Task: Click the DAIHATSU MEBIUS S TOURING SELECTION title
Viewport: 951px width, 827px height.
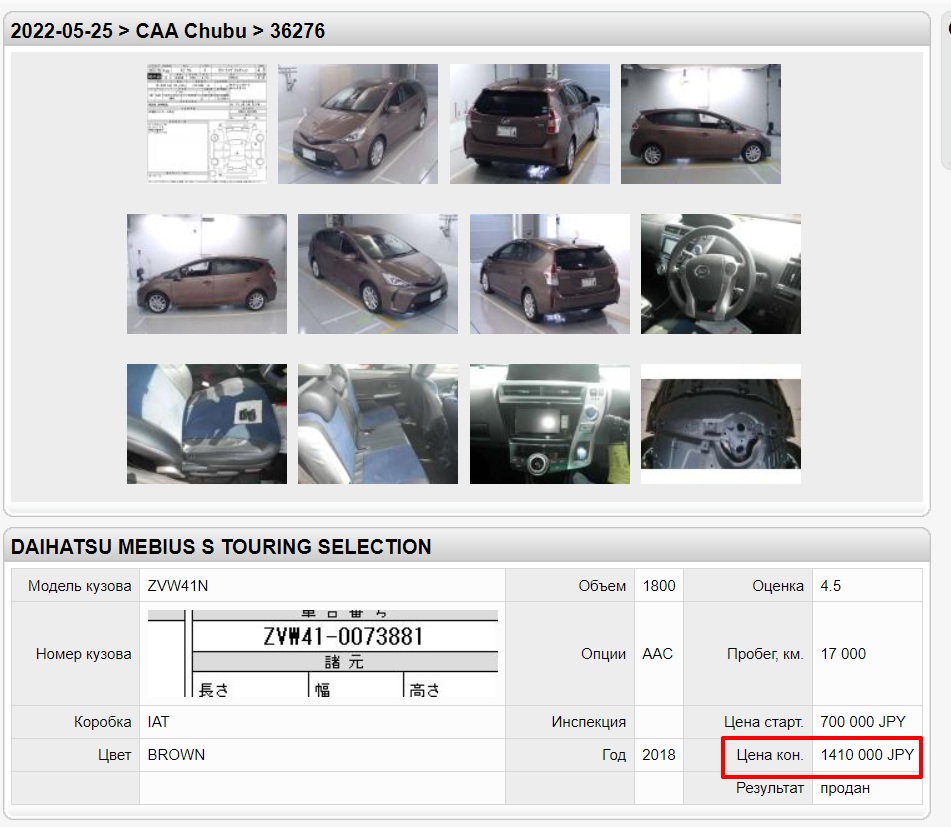Action: coord(221,546)
